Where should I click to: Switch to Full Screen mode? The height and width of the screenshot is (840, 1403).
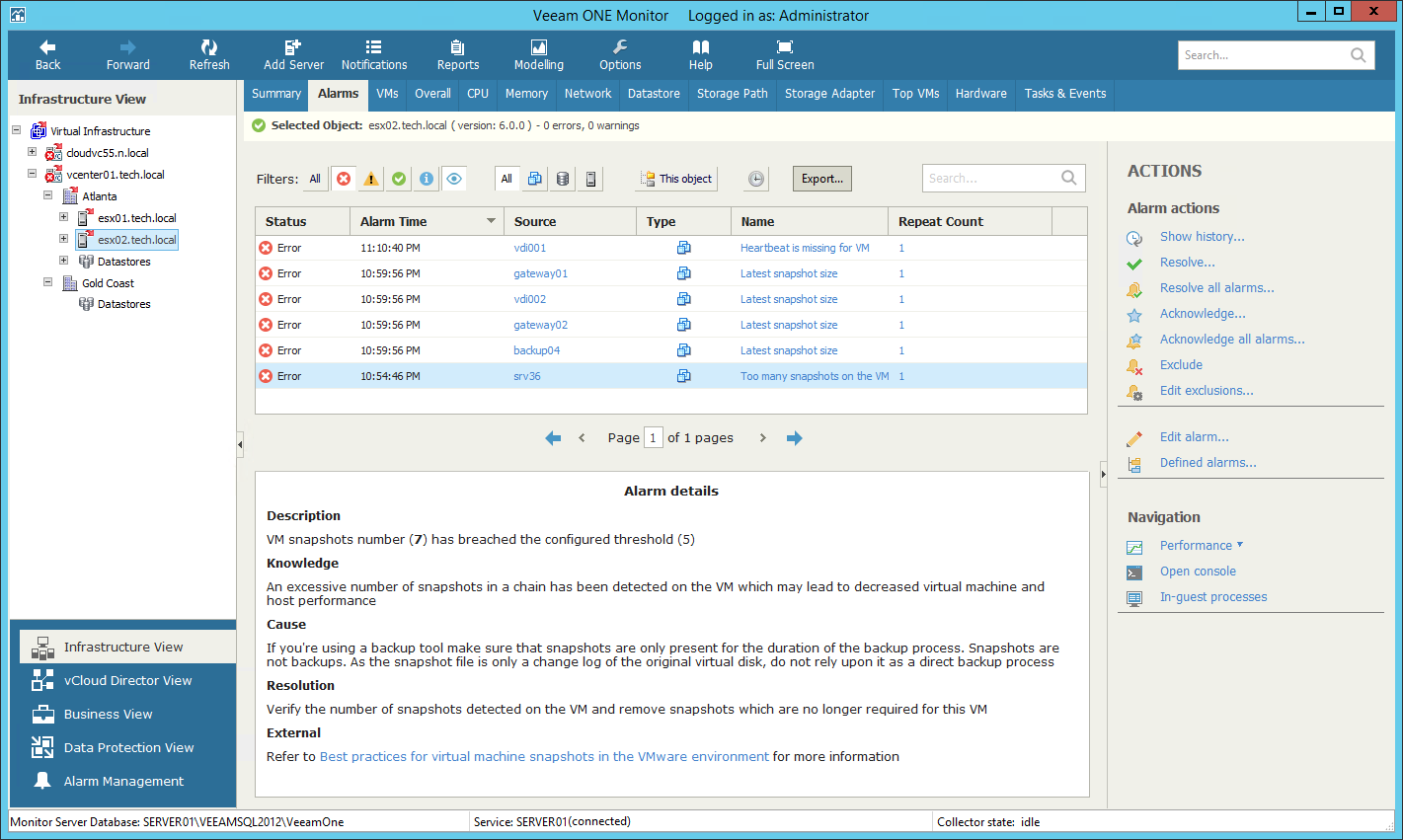[785, 55]
